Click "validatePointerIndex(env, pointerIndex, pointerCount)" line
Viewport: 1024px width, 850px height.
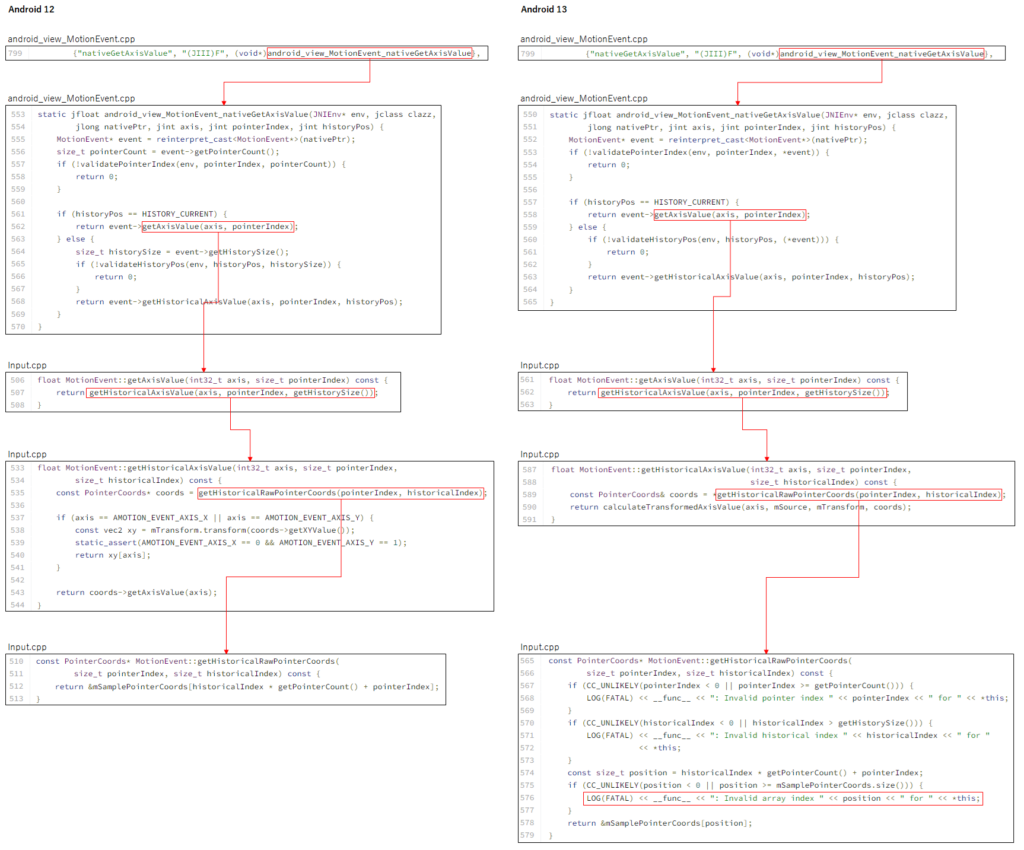pyautogui.click(x=201, y=164)
